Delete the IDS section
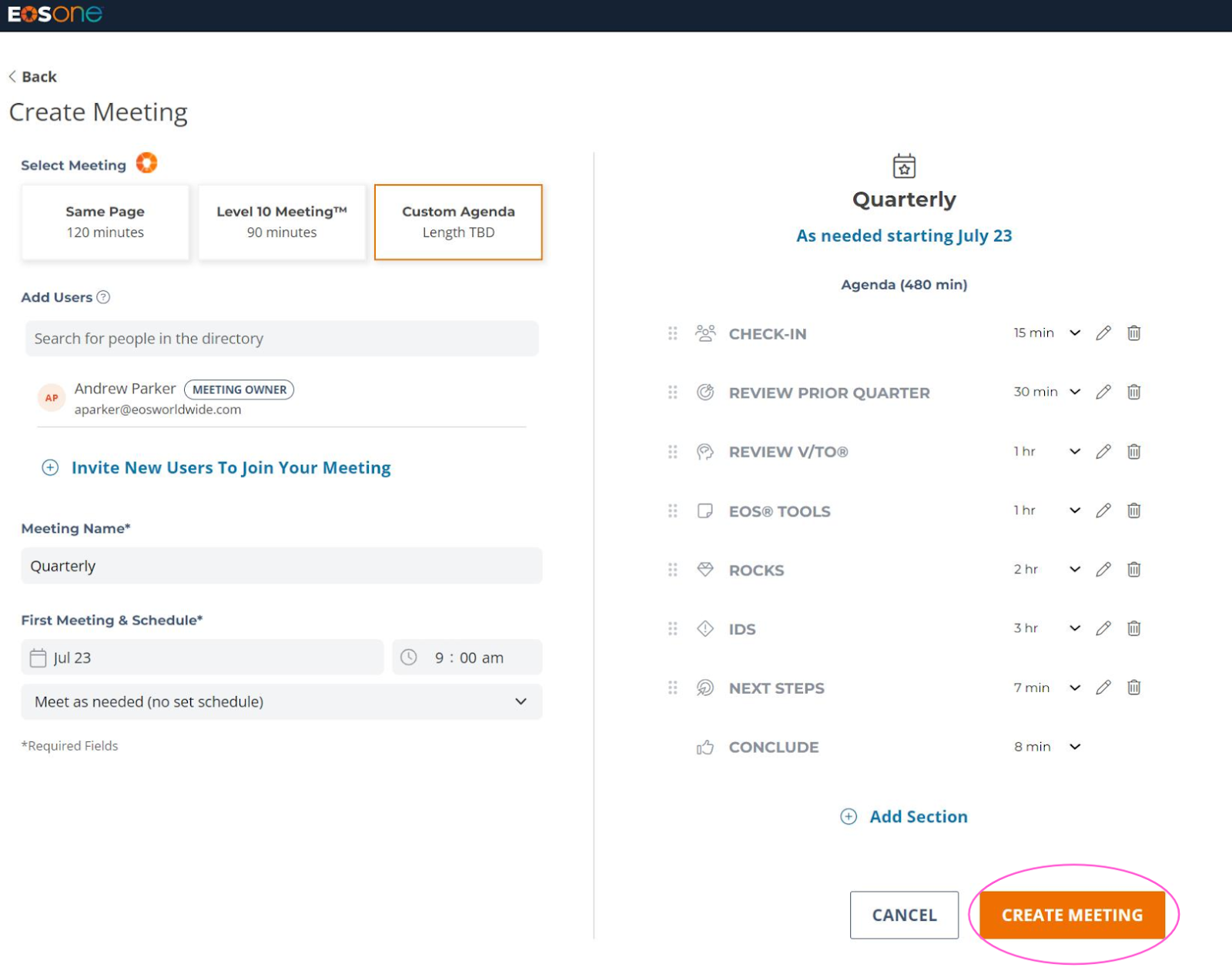 click(x=1134, y=628)
